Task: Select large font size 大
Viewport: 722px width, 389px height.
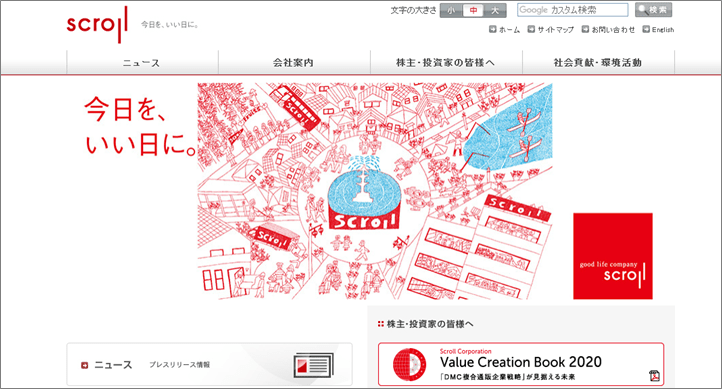Action: 495,10
